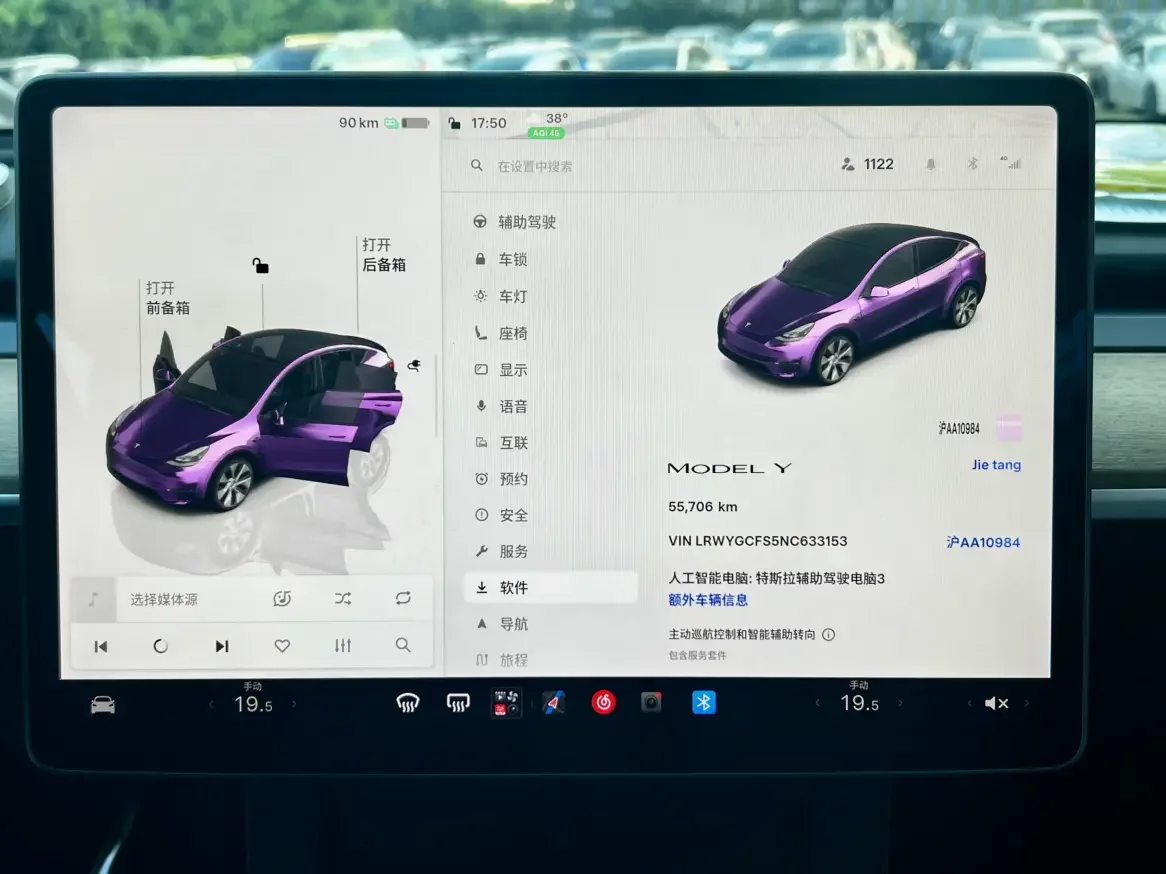Toggle shuffle playback
1166x874 pixels.
coord(343,598)
